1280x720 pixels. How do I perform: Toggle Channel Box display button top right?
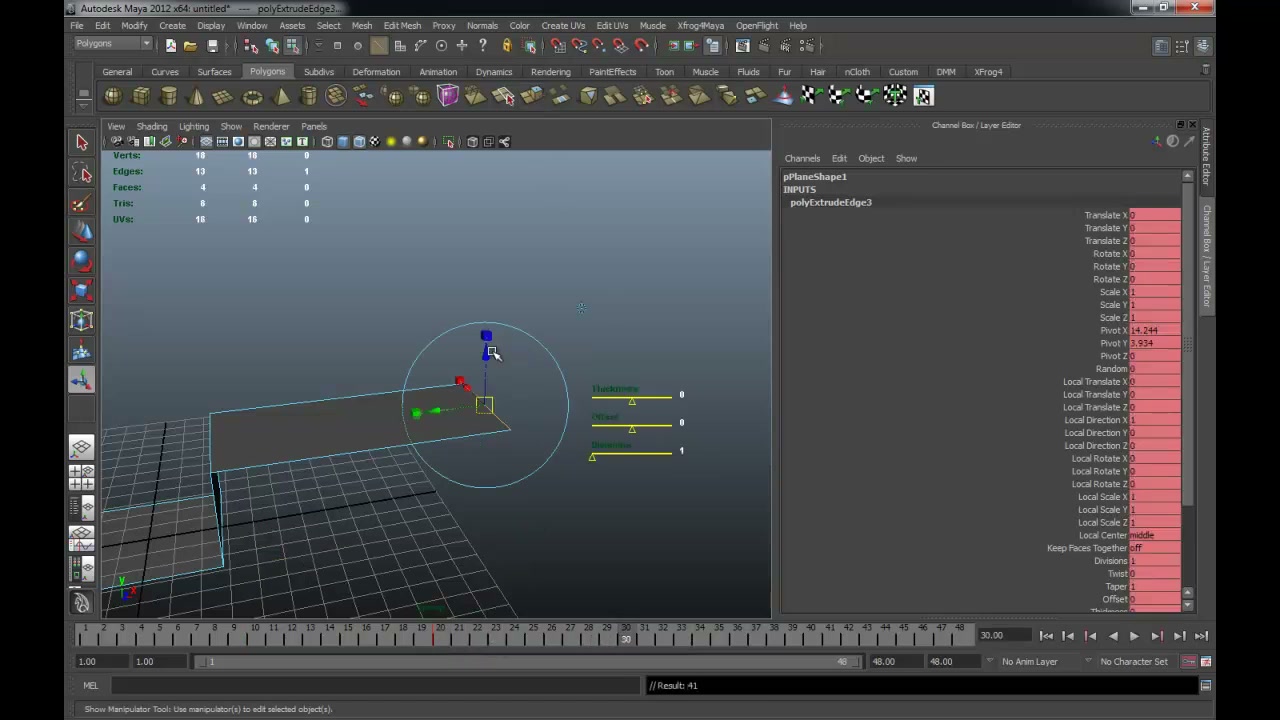1204,46
